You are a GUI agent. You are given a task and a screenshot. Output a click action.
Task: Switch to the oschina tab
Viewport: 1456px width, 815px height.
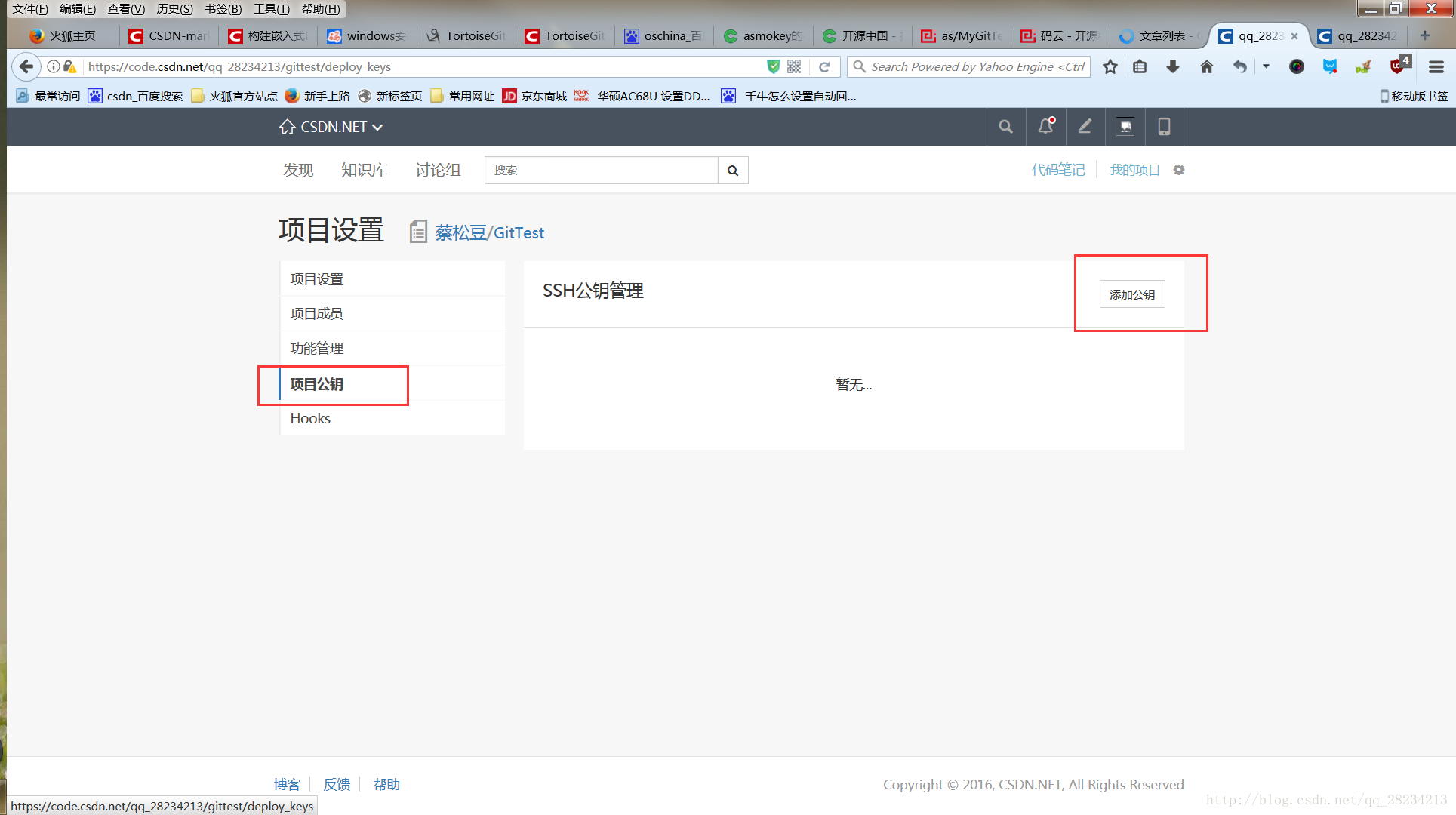(664, 35)
